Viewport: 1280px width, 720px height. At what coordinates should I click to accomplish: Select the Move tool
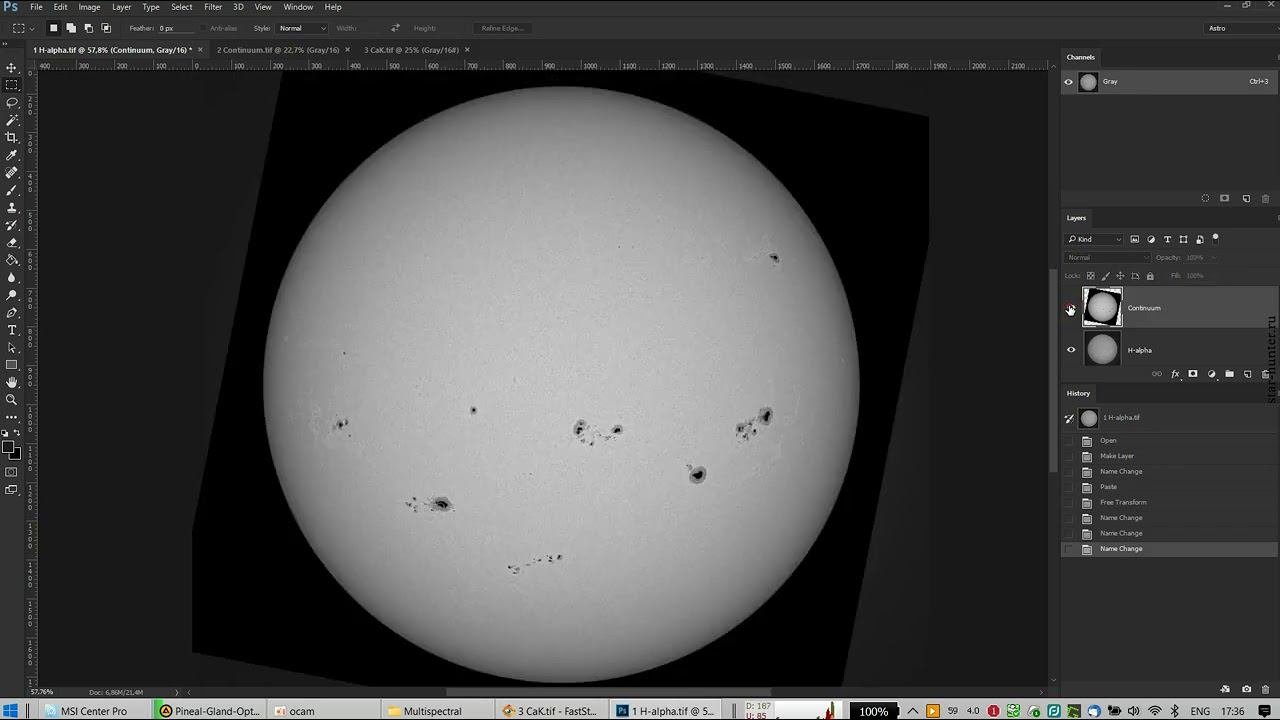click(12, 68)
